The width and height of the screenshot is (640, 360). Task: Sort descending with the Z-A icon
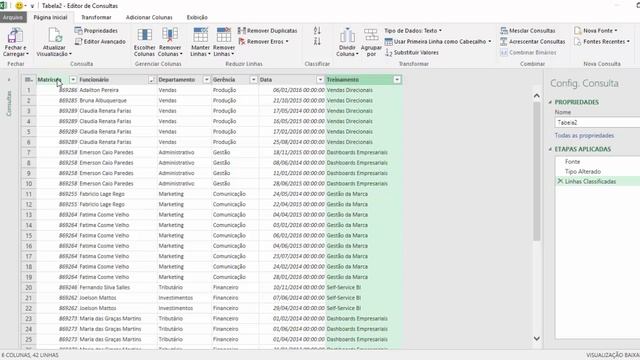[x=317, y=41]
